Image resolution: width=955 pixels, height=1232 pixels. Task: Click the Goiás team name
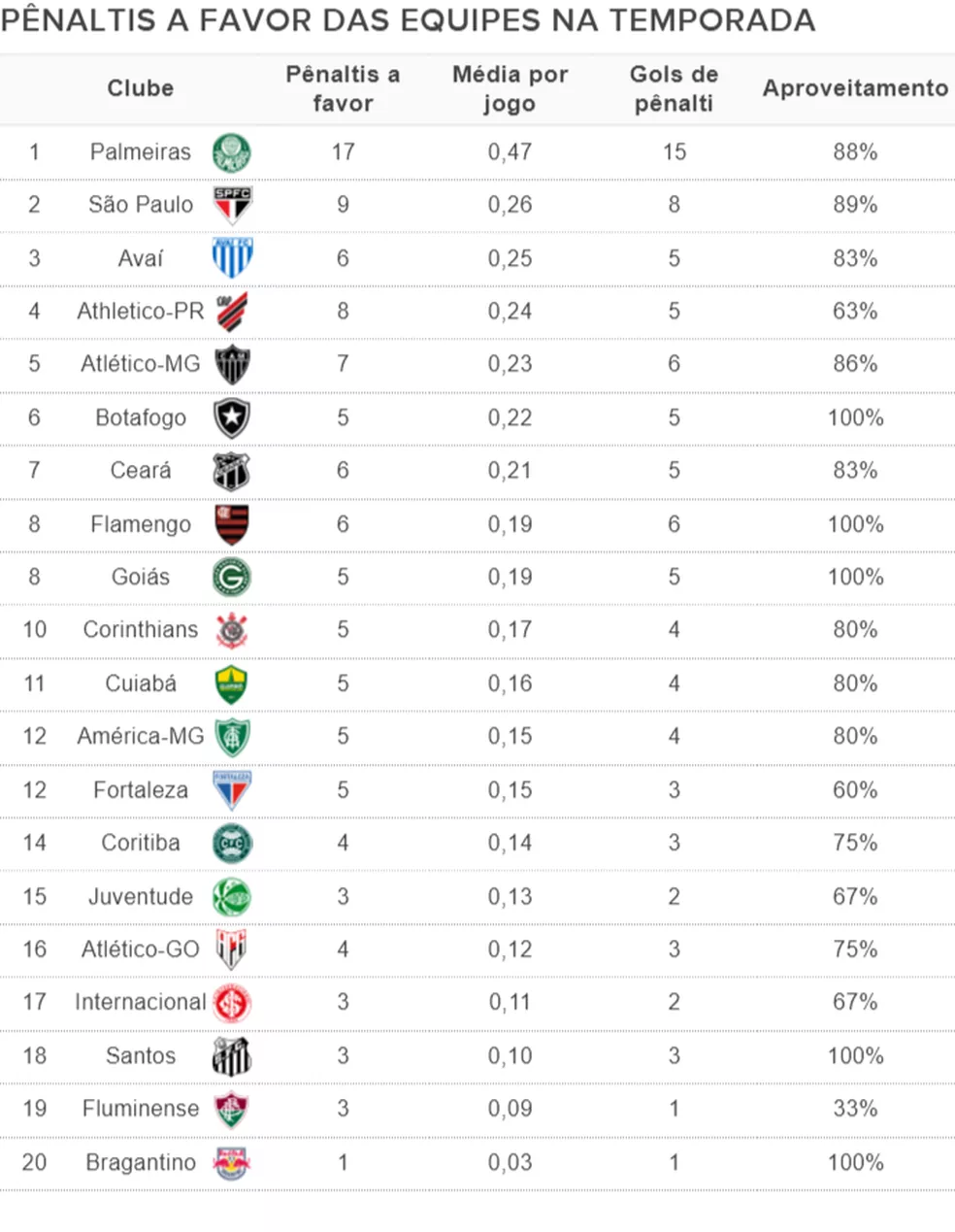click(x=141, y=577)
